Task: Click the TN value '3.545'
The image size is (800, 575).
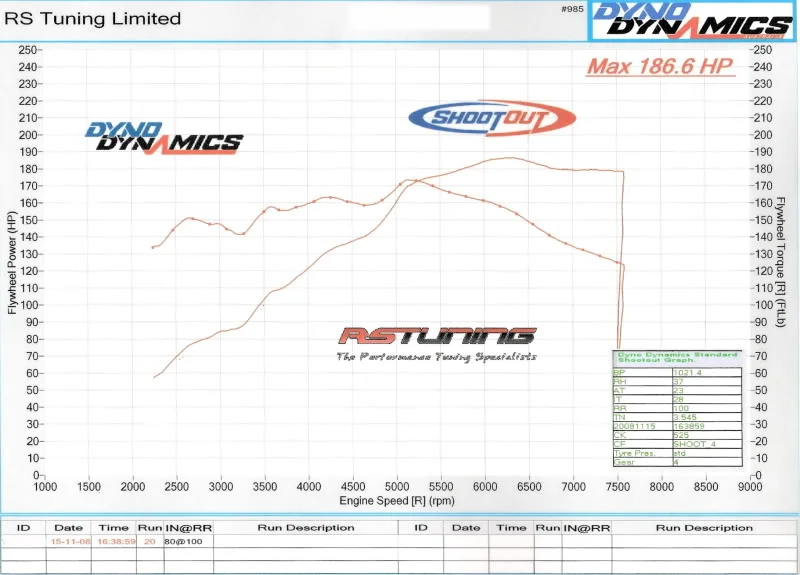Action: click(685, 417)
